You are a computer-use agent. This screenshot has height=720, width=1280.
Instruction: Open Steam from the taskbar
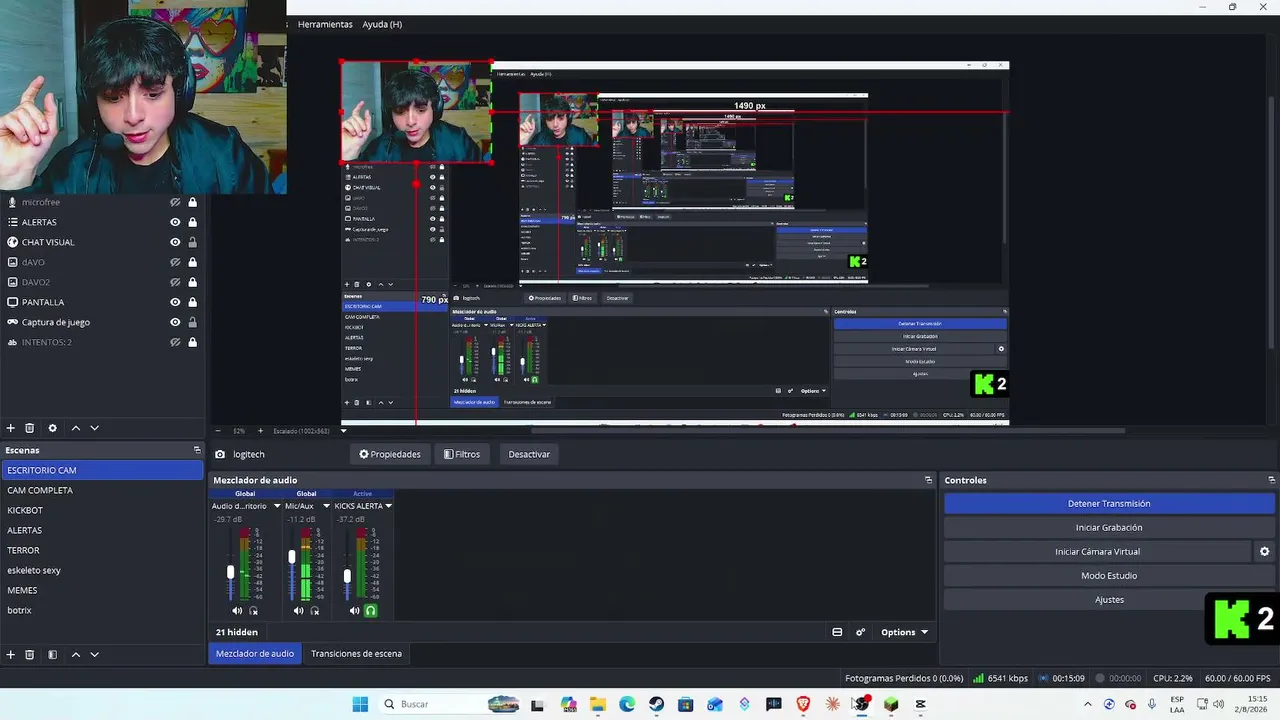[656, 704]
